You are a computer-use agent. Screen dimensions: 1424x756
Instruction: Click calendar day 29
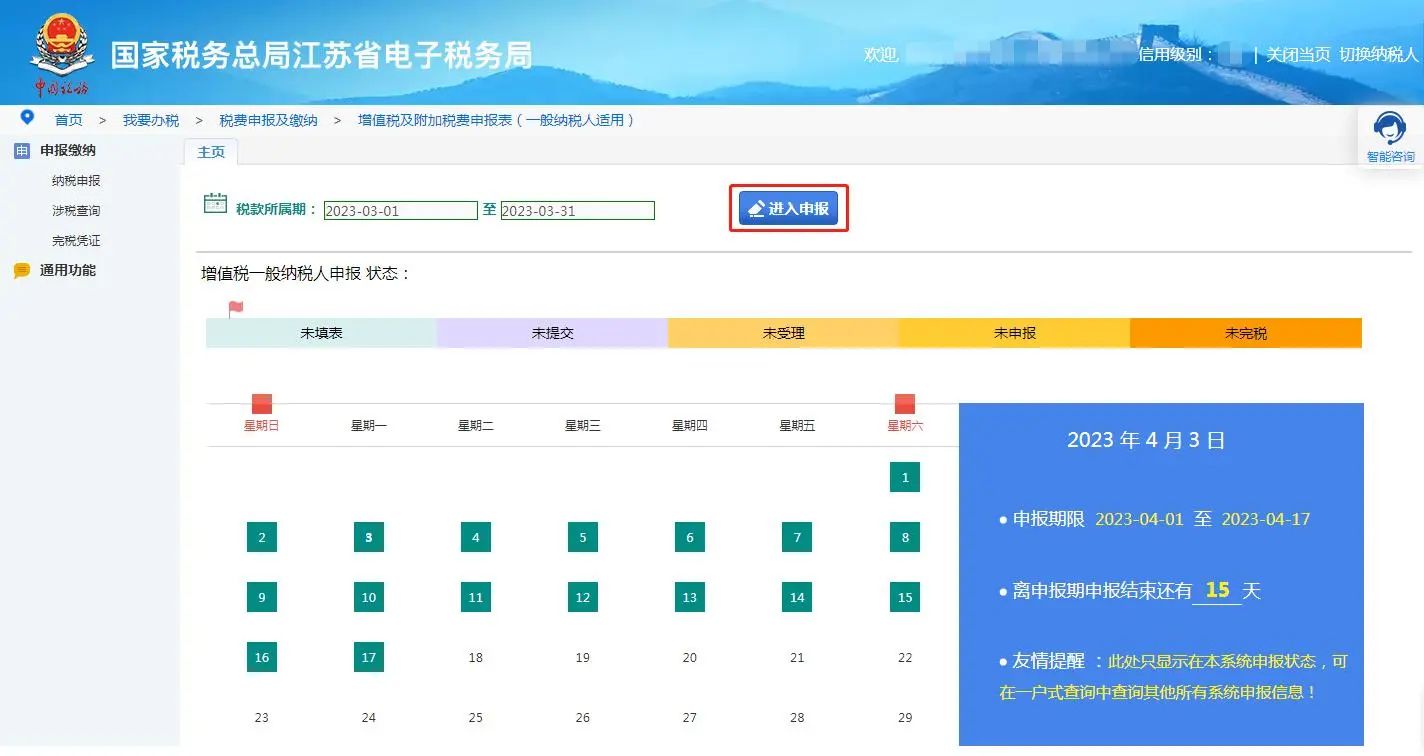point(905,717)
